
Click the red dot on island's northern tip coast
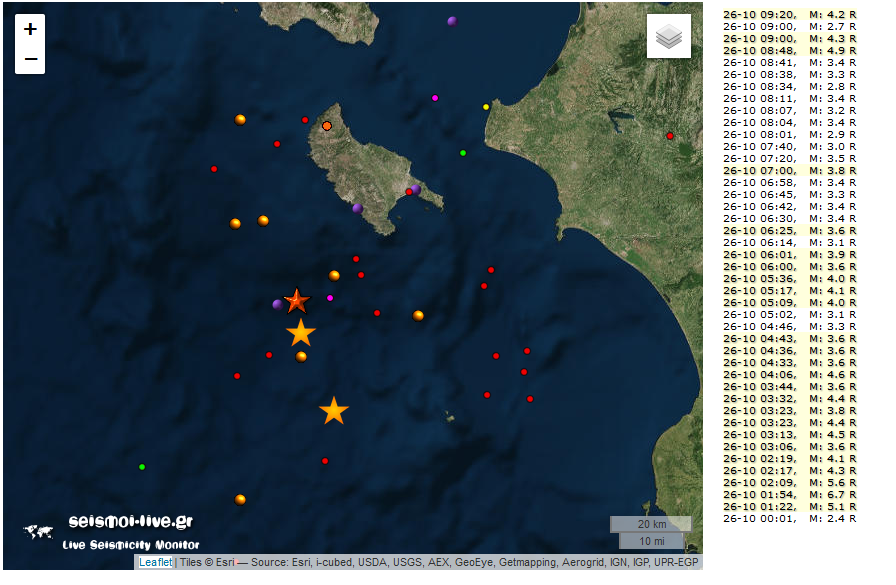click(x=305, y=120)
